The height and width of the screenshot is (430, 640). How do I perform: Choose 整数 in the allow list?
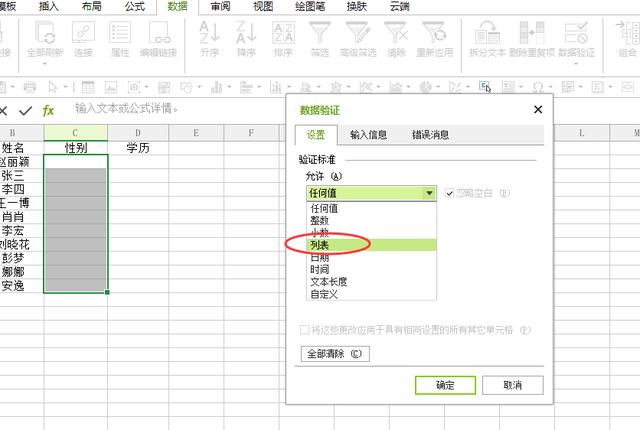click(x=371, y=221)
